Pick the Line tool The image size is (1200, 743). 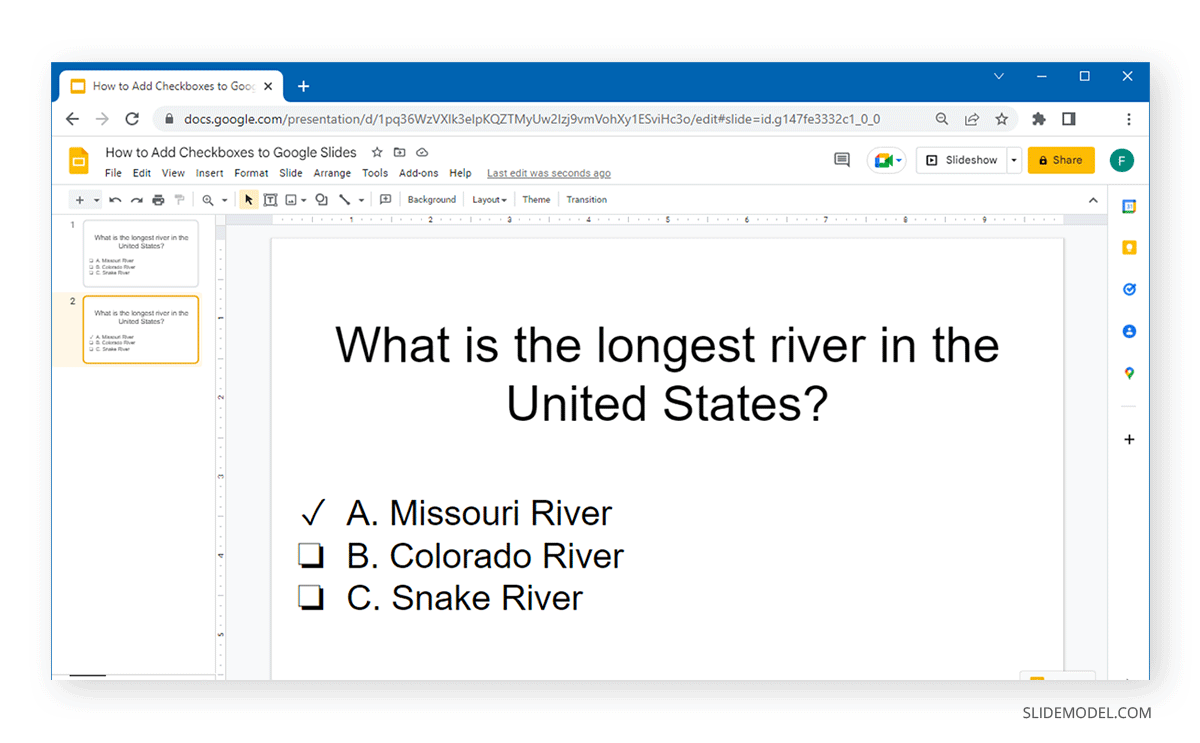click(x=345, y=199)
